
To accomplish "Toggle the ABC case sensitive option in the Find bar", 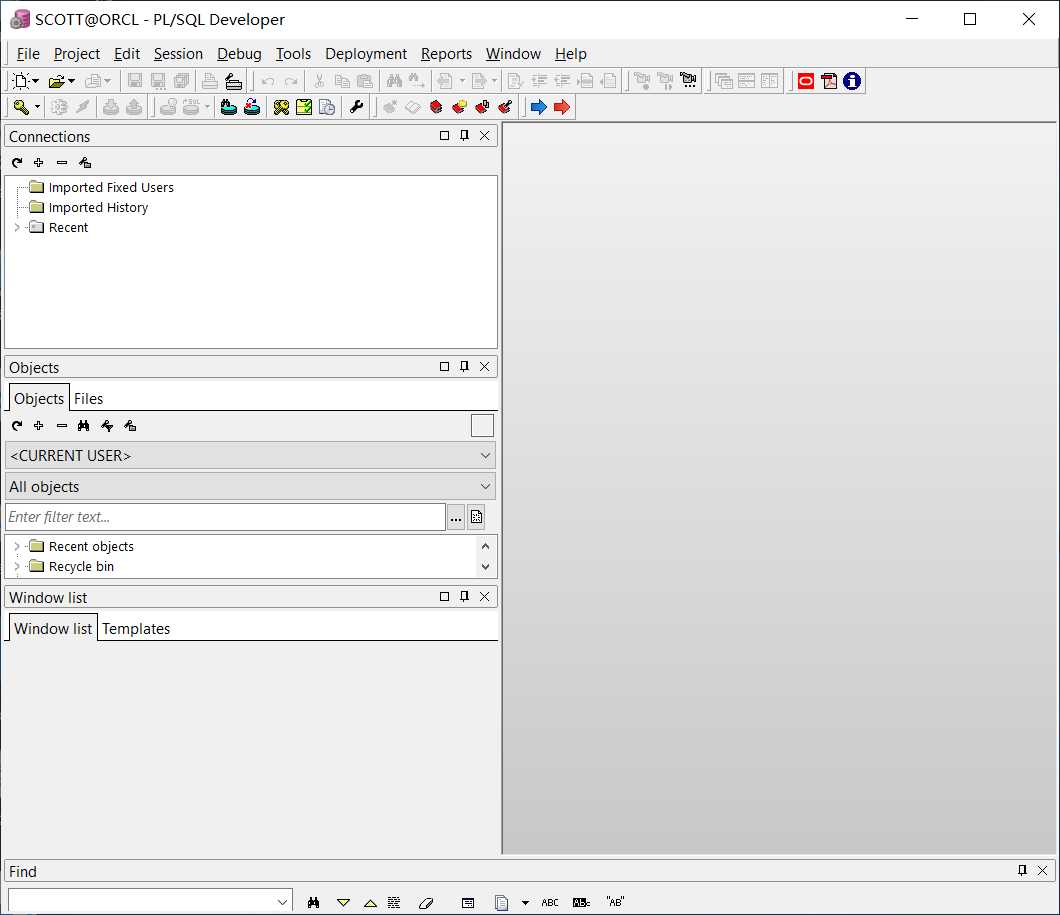I will click(x=550, y=902).
